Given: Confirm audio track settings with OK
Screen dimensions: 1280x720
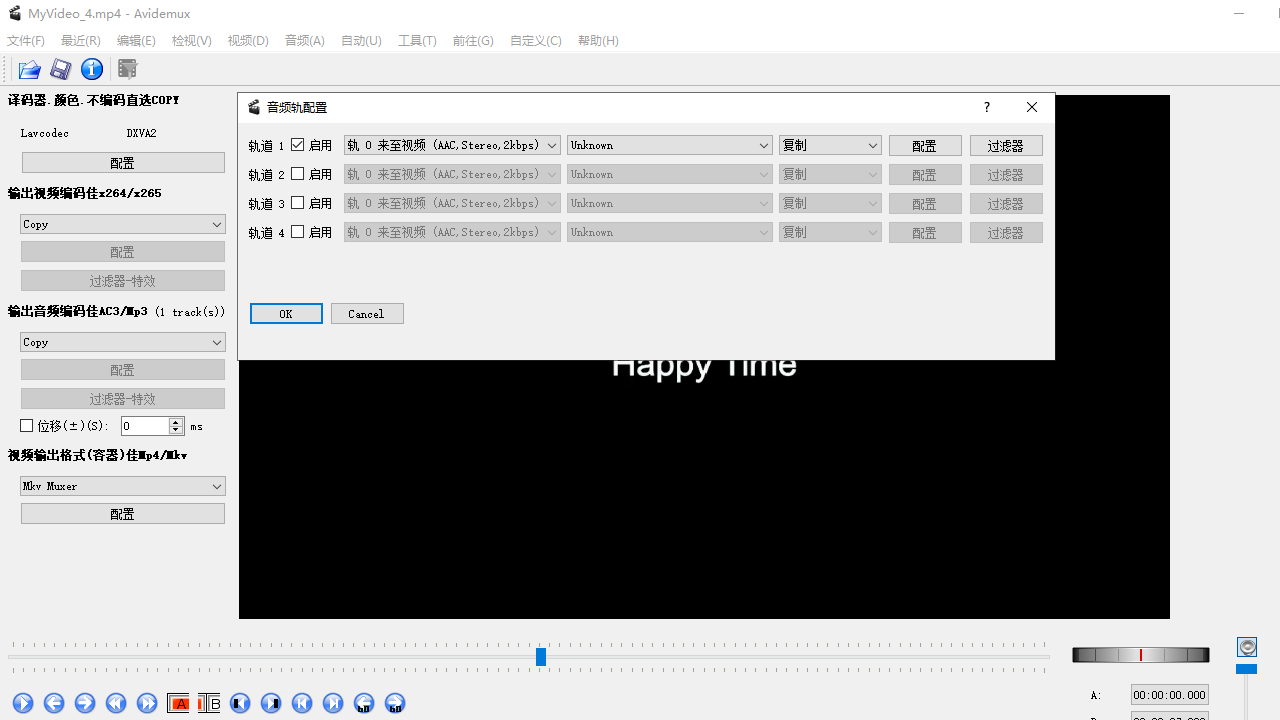Looking at the screenshot, I should click(286, 313).
